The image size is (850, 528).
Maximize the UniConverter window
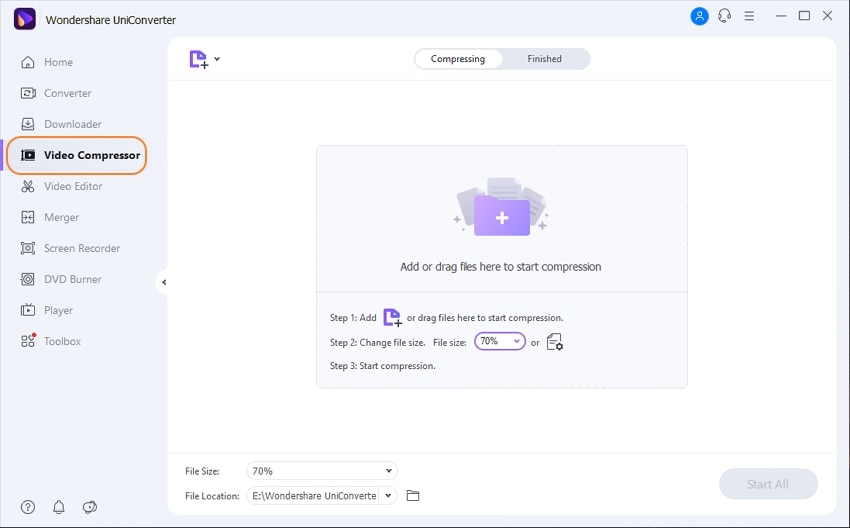click(804, 16)
